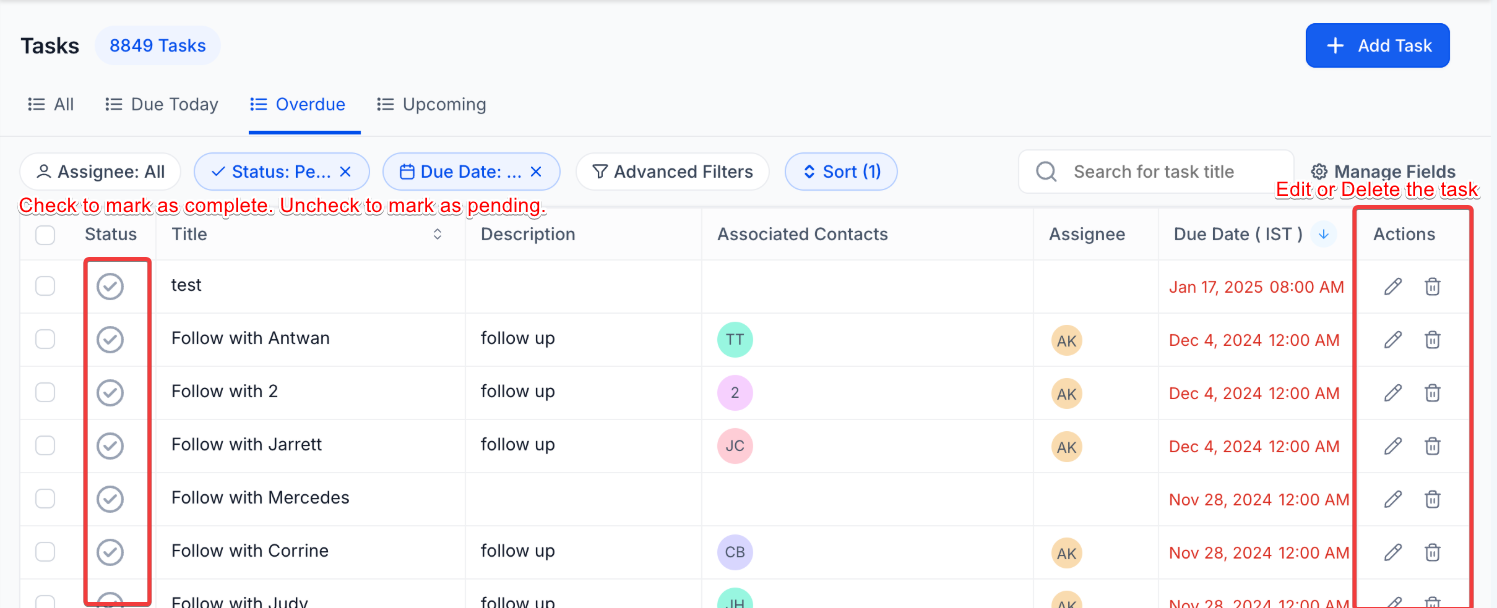
Task: Delete the 'Follow with Corrine' task
Action: click(1432, 552)
